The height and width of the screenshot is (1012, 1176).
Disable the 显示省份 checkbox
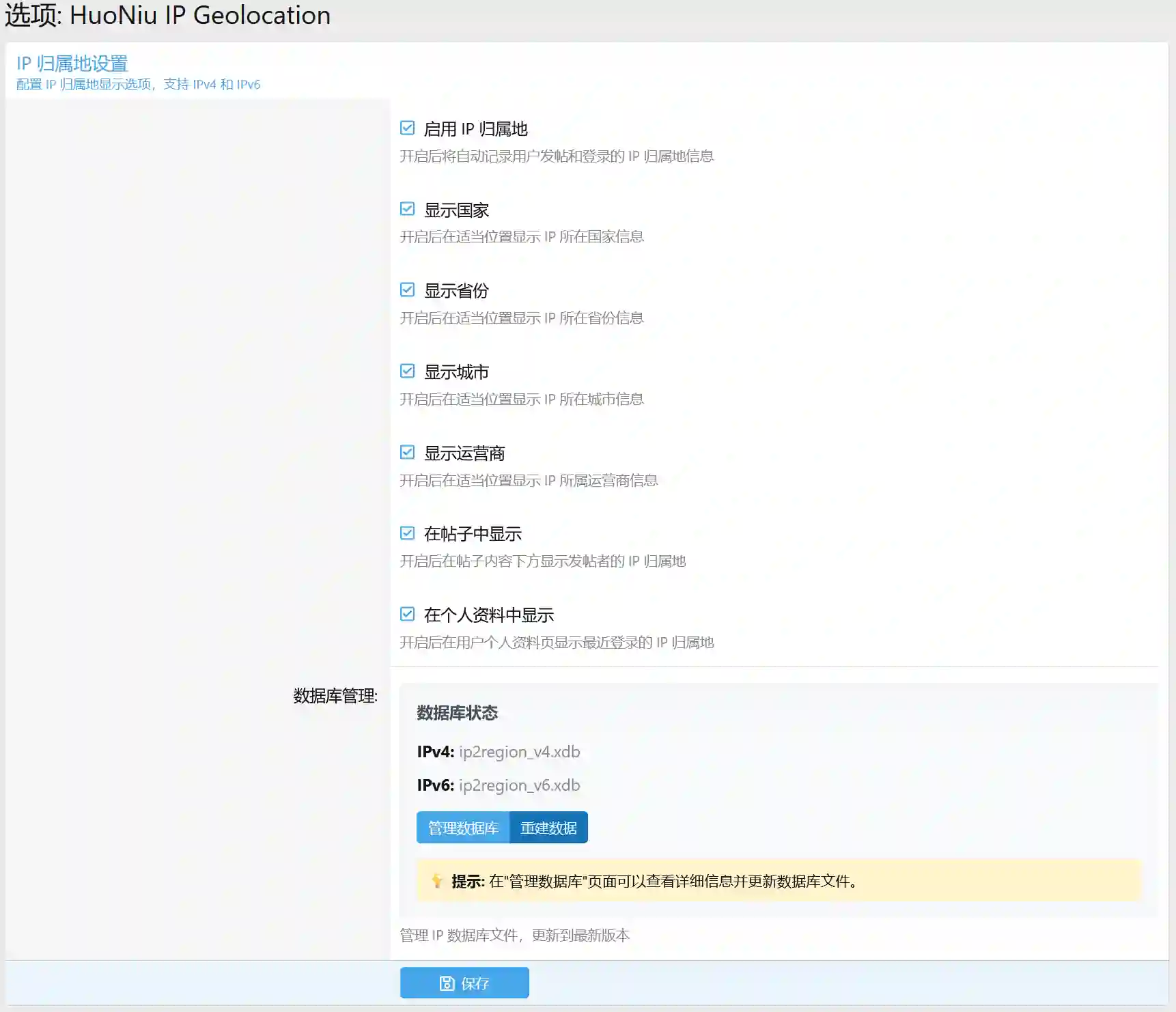[408, 290]
